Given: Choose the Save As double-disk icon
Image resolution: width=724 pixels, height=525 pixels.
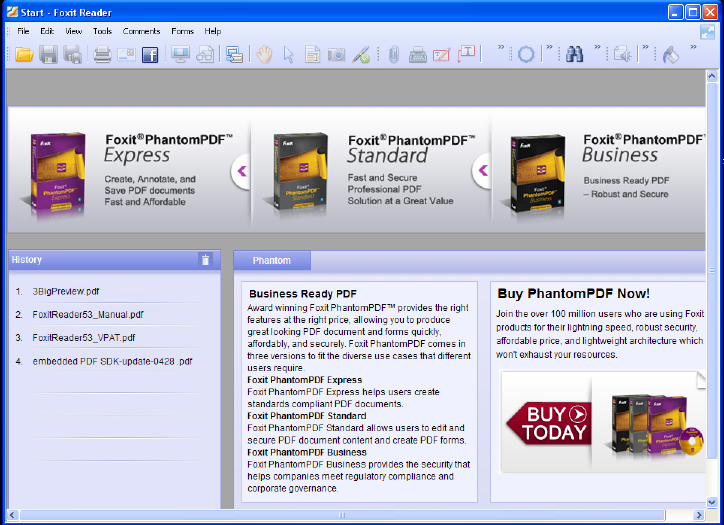Looking at the screenshot, I should point(72,54).
